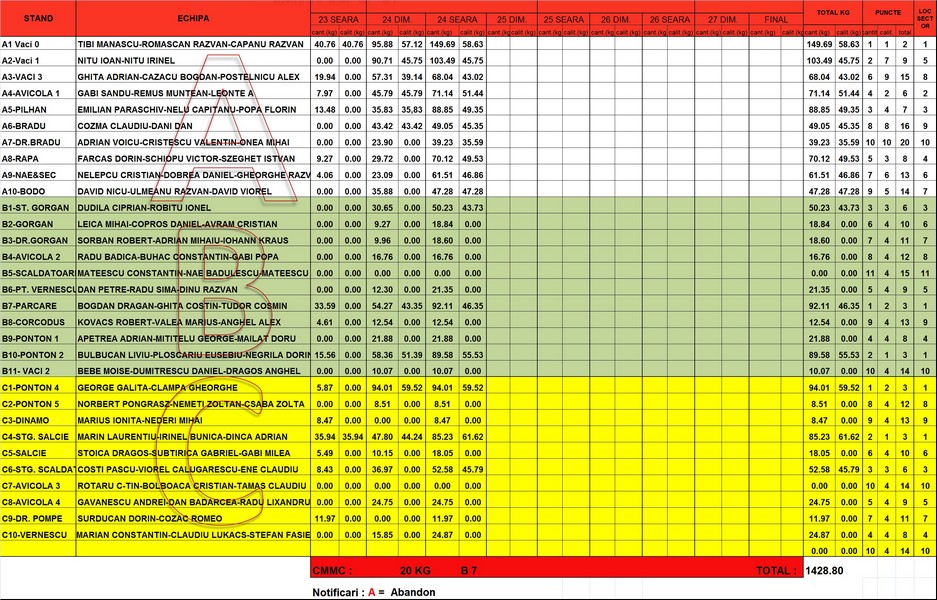This screenshot has width=937, height=600.
Task: Select stand cell B3-DR.GORGAN
Action: pyautogui.click(x=38, y=240)
